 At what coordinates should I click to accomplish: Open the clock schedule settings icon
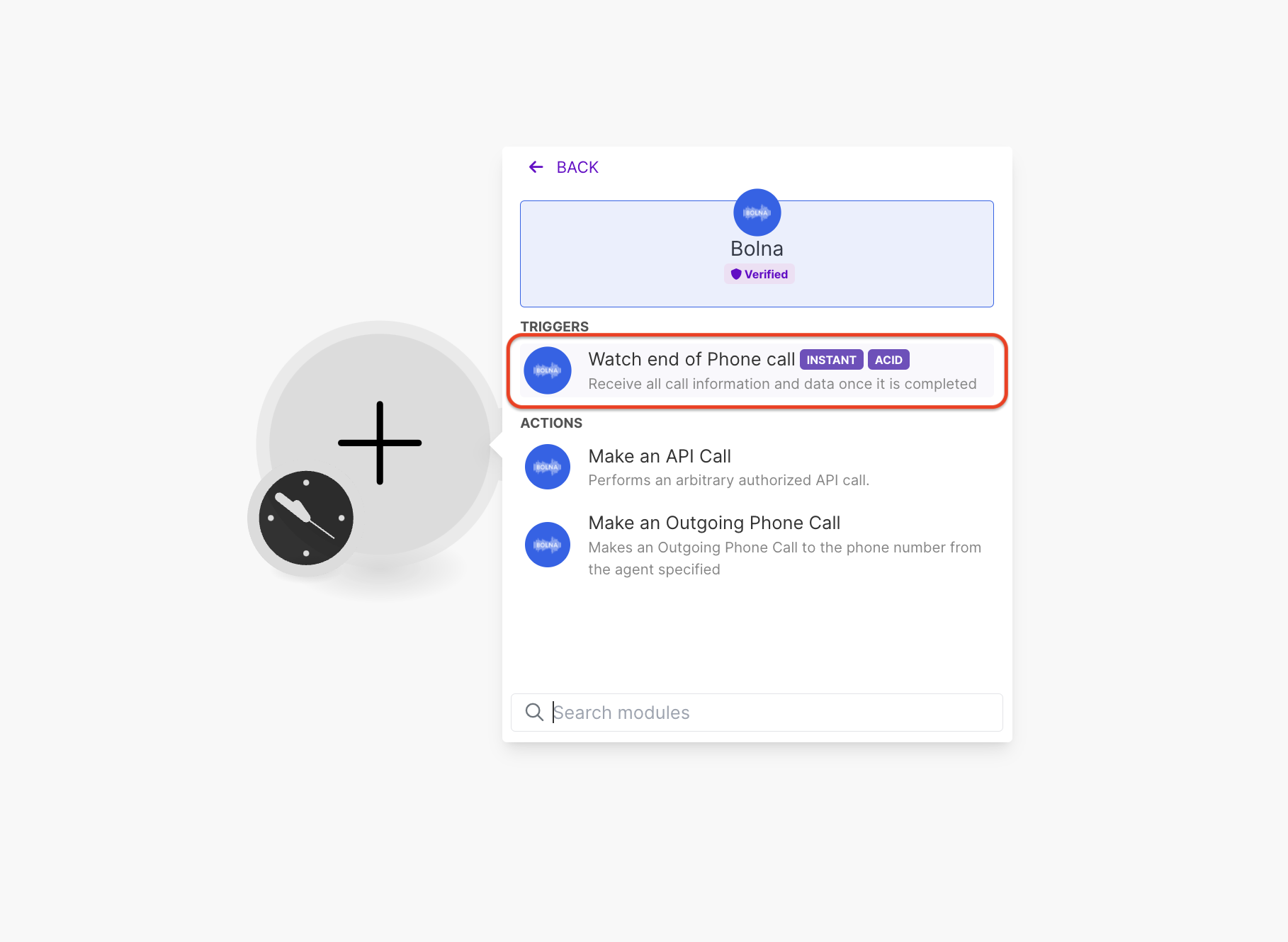coord(306,518)
